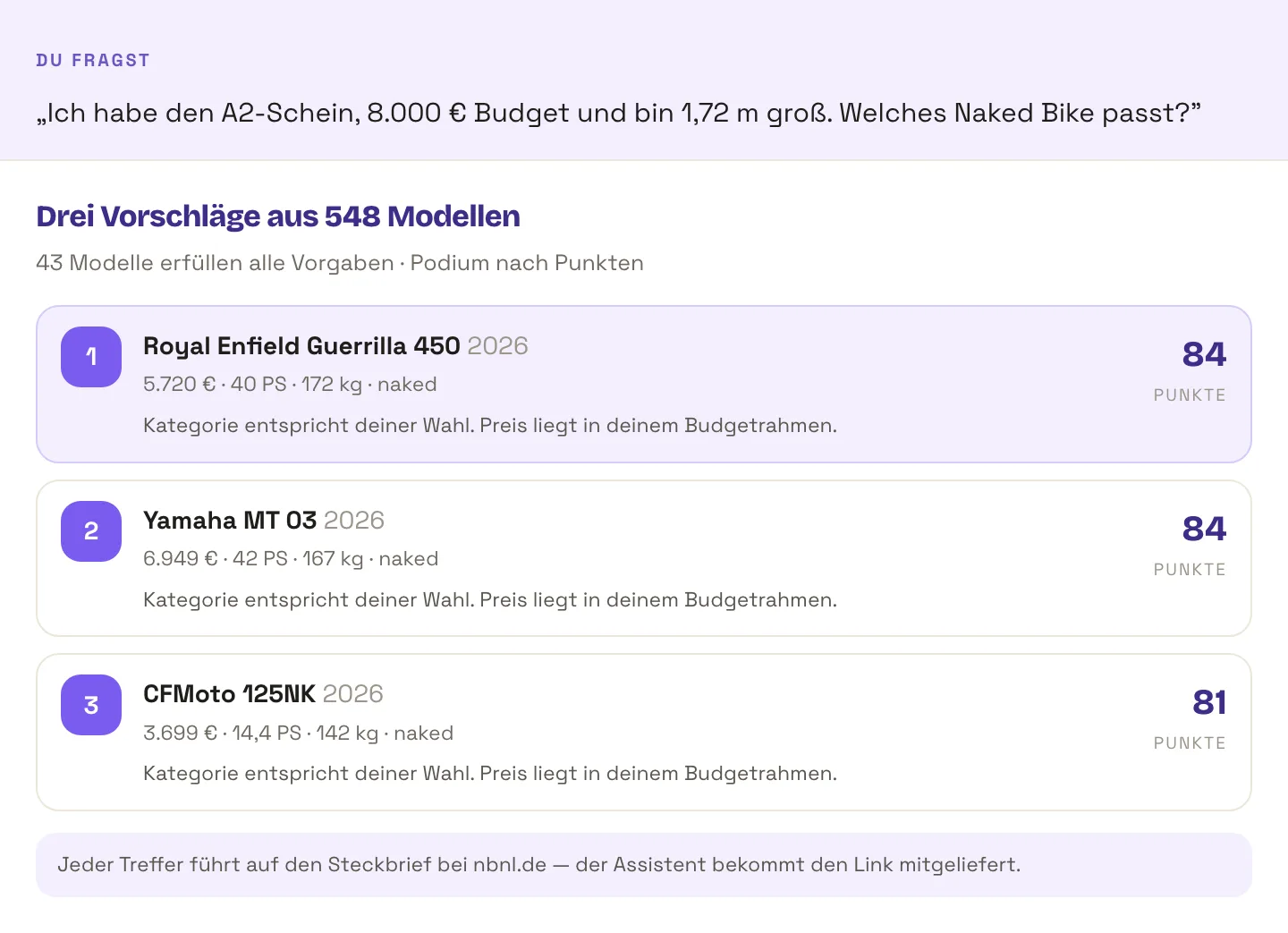The height and width of the screenshot is (933, 1288).
Task: Click the PUNKTE label of the Royal Enfield card
Action: [x=1190, y=394]
